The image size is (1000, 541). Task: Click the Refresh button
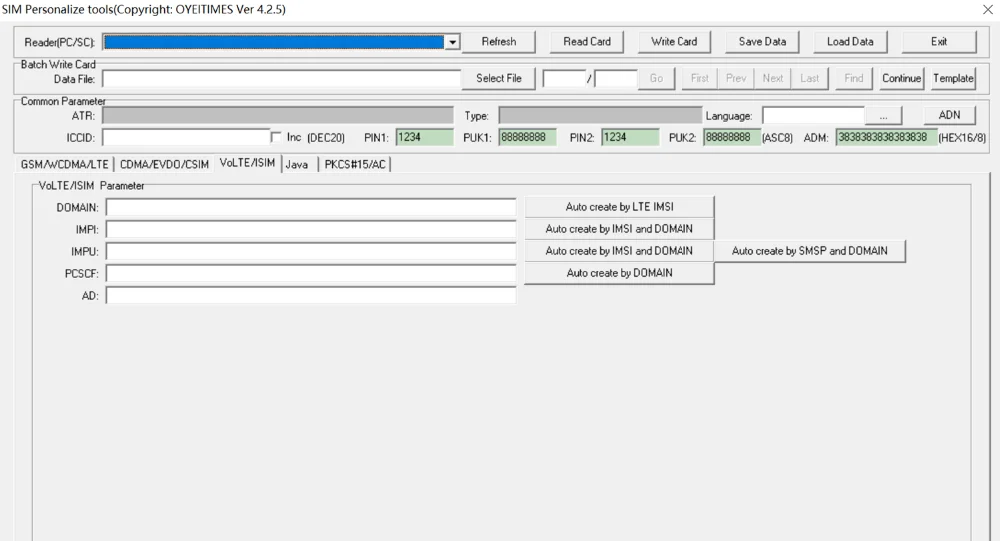coord(499,41)
